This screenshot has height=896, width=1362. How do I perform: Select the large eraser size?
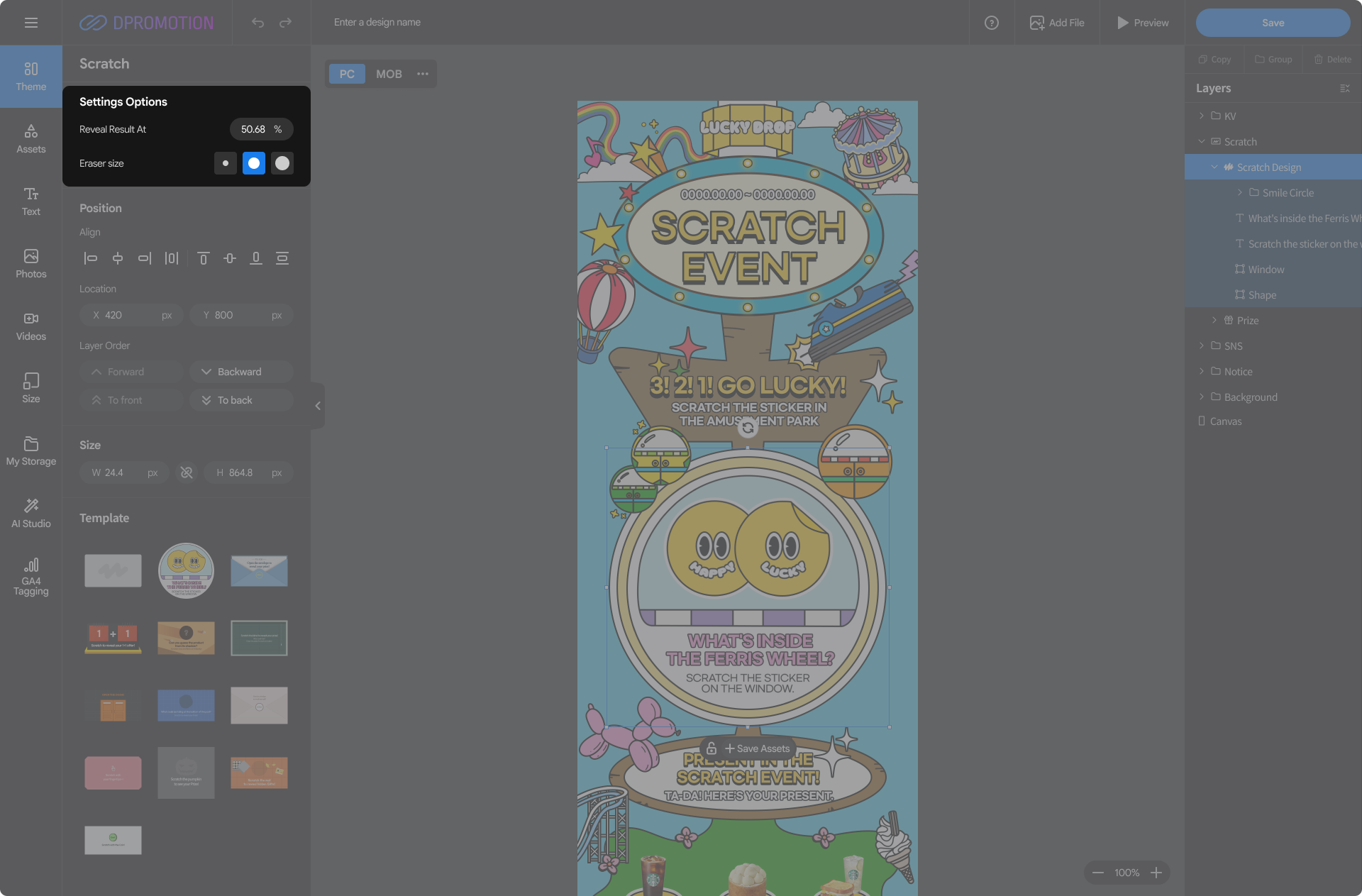click(x=282, y=163)
